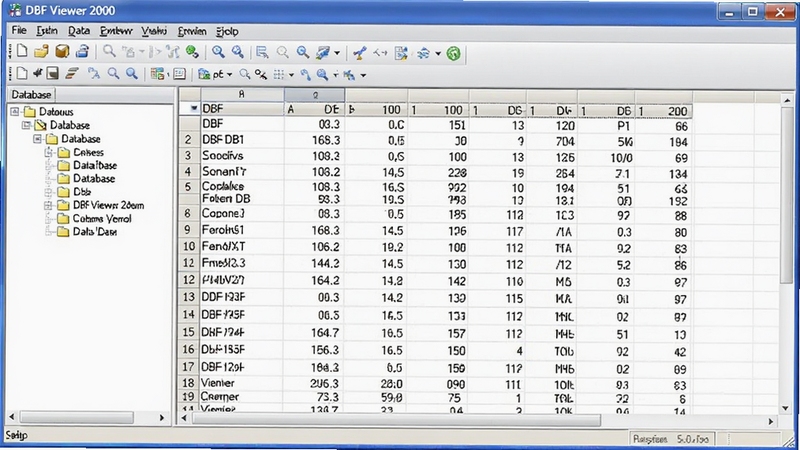Click the list filter icon in top toolbar
Viewport: 800px width, 450px height.
[262, 52]
